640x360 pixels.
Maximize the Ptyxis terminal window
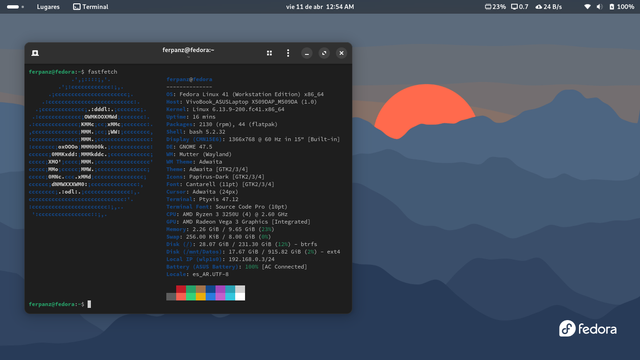coord(324,53)
